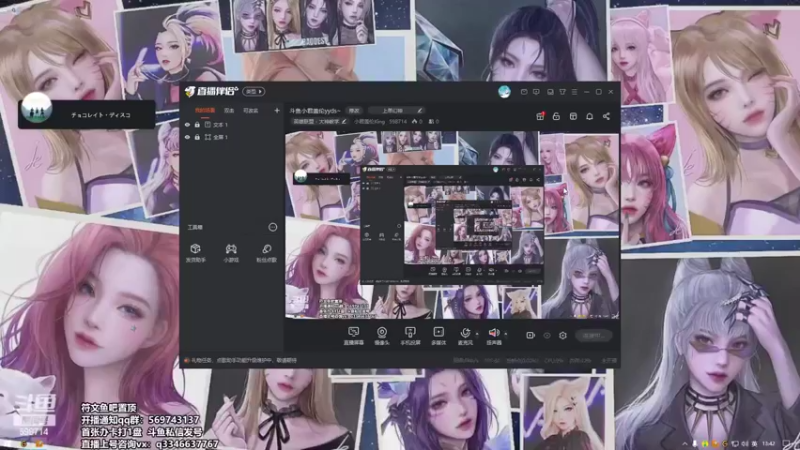Click the live preview canvas

click(x=452, y=224)
